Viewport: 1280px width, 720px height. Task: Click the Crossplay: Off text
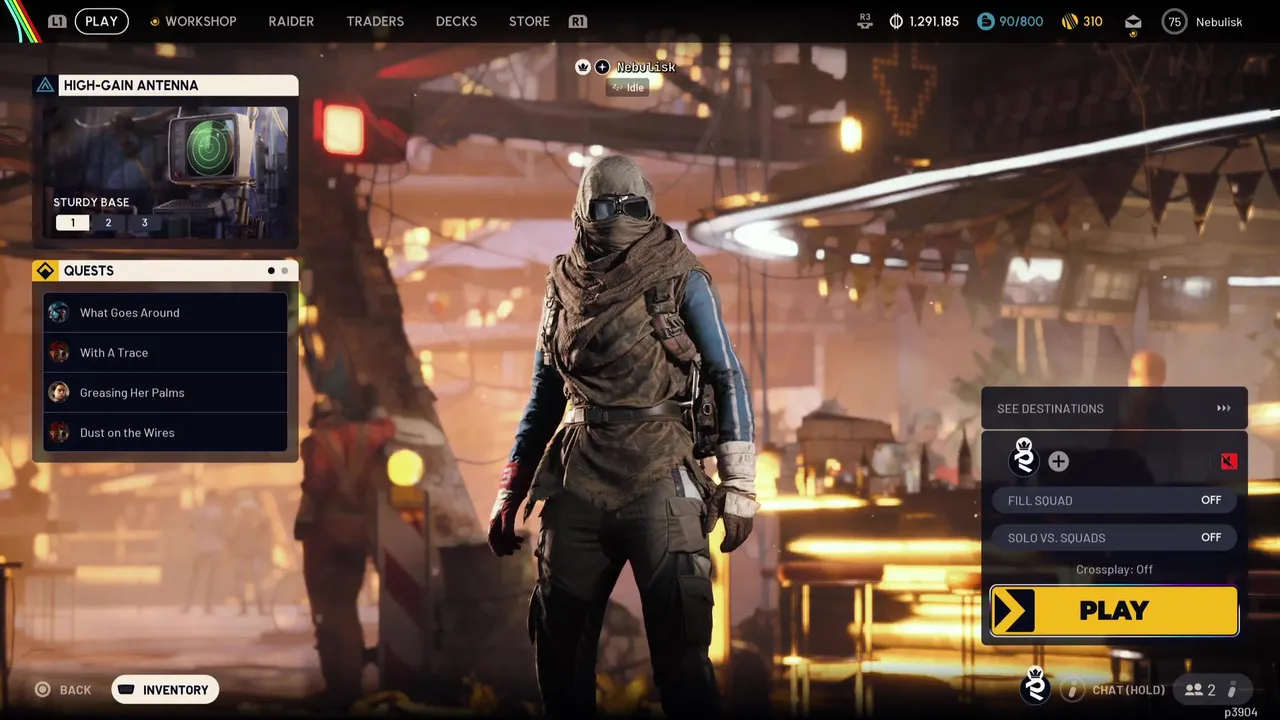pos(1114,569)
